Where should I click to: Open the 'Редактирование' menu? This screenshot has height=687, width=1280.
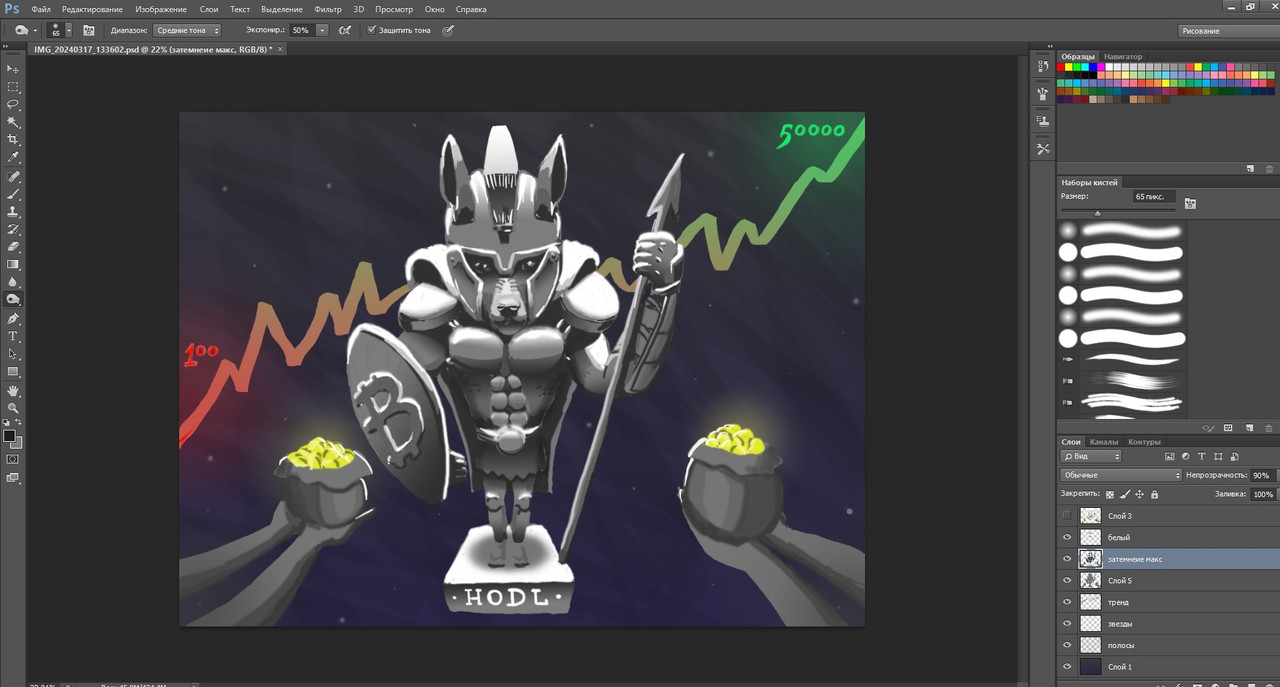(92, 9)
